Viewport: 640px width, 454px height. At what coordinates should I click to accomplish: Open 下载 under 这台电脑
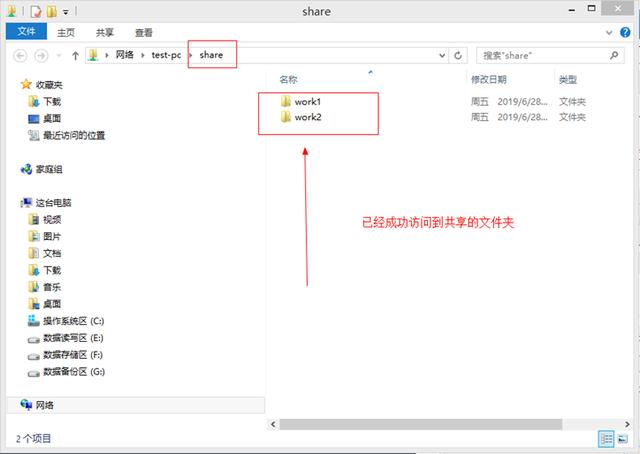(45, 270)
